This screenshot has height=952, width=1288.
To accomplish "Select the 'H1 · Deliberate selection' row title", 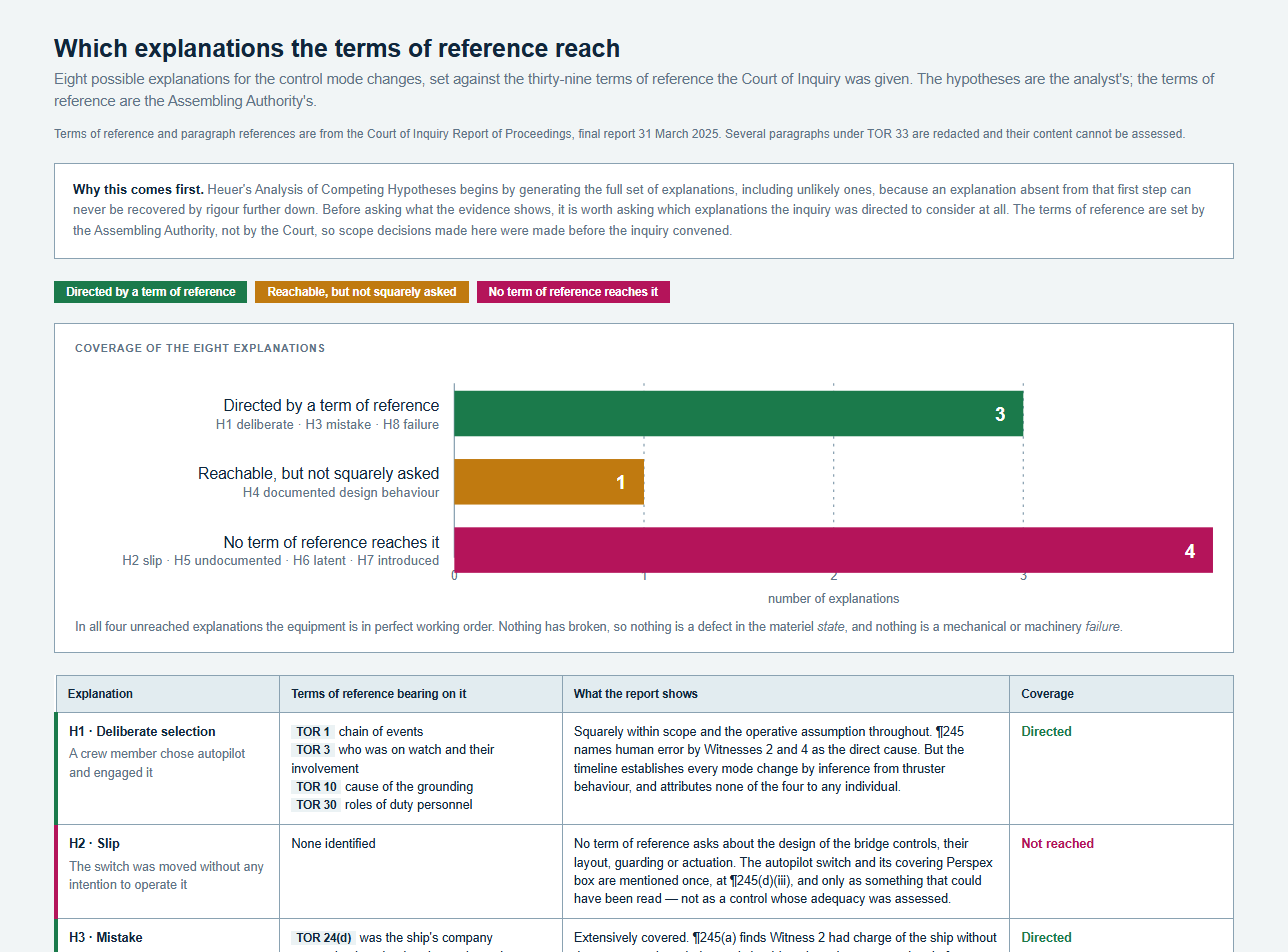I will 142,732.
